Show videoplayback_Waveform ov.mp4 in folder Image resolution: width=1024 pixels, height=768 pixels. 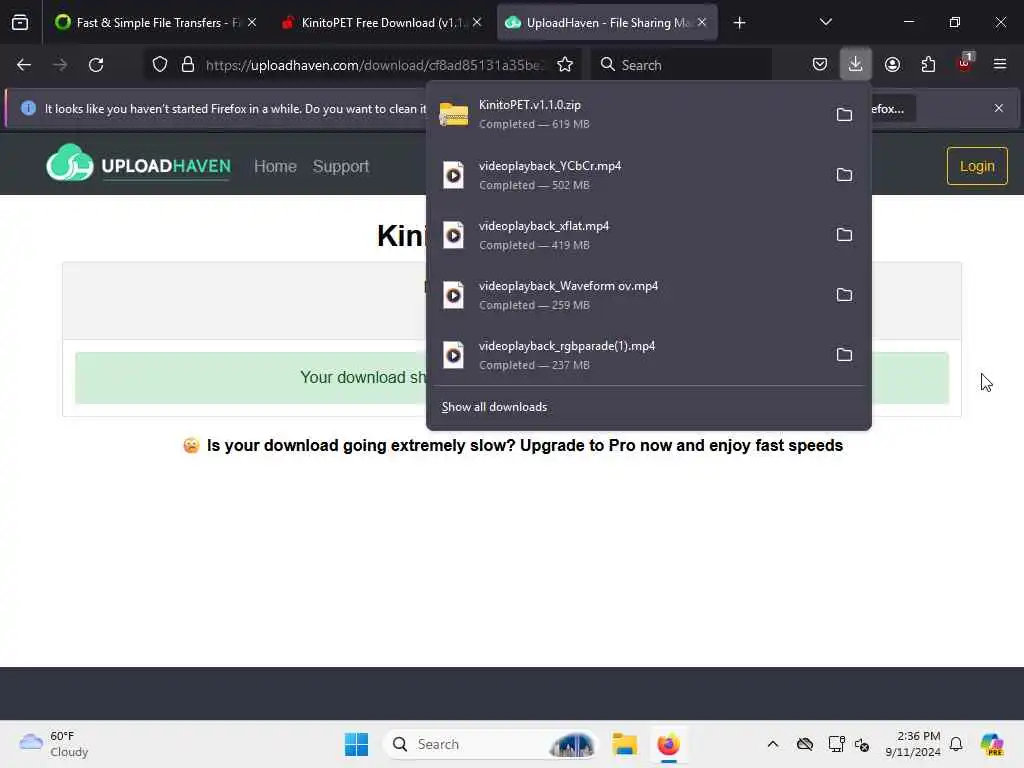pos(844,295)
